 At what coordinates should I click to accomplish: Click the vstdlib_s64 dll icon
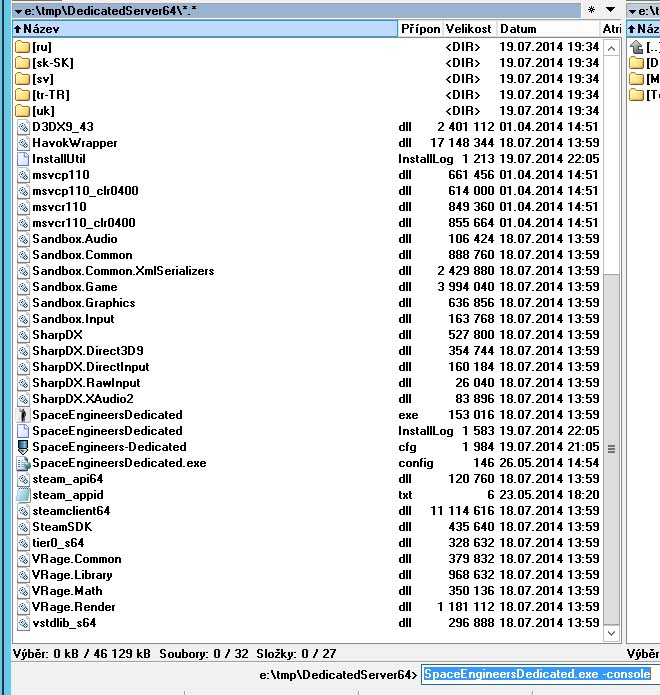(23, 623)
